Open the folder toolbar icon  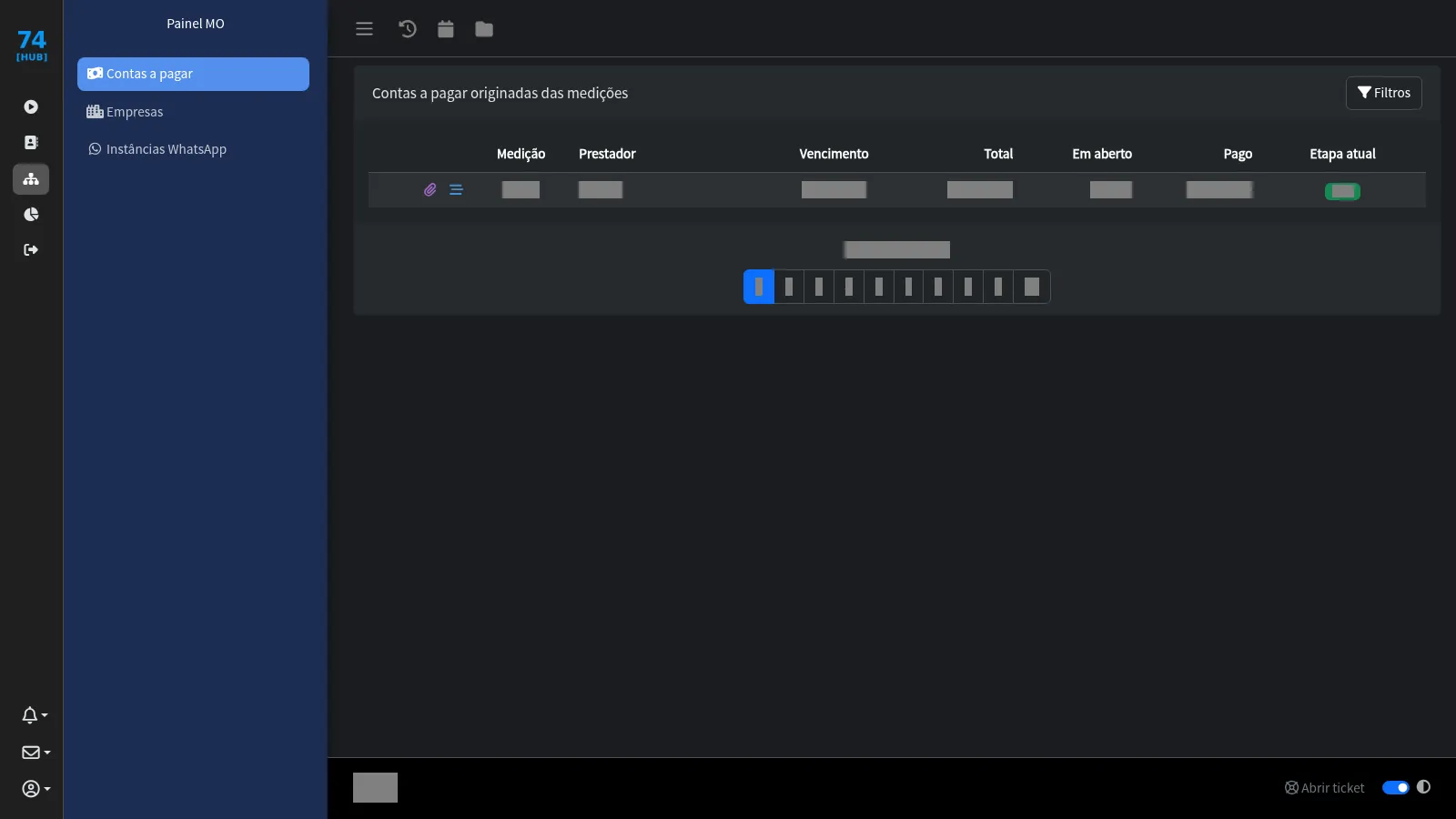coord(484,29)
